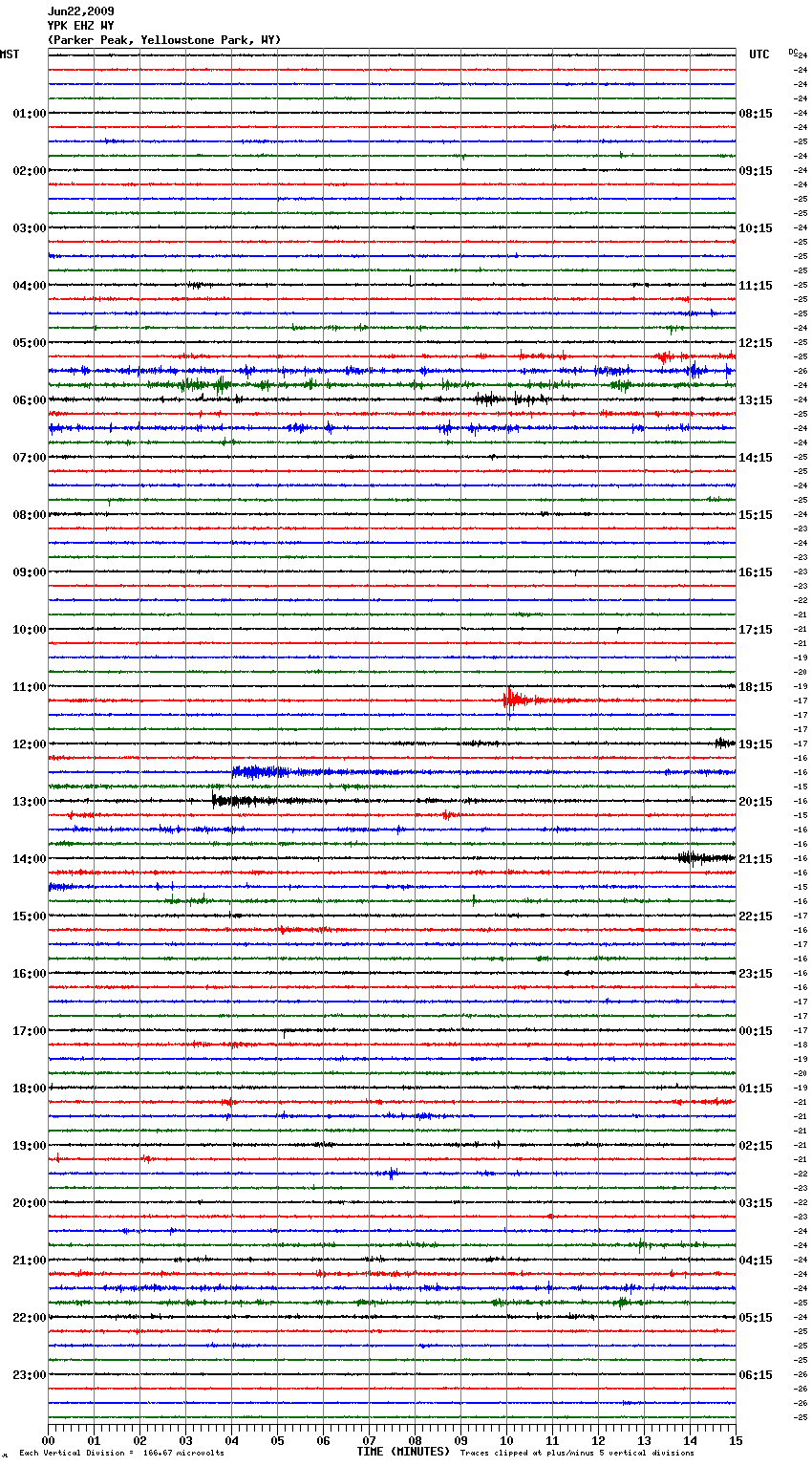Select the 02:15 UTC time label
This screenshot has height=1466, width=812.
click(x=756, y=1146)
